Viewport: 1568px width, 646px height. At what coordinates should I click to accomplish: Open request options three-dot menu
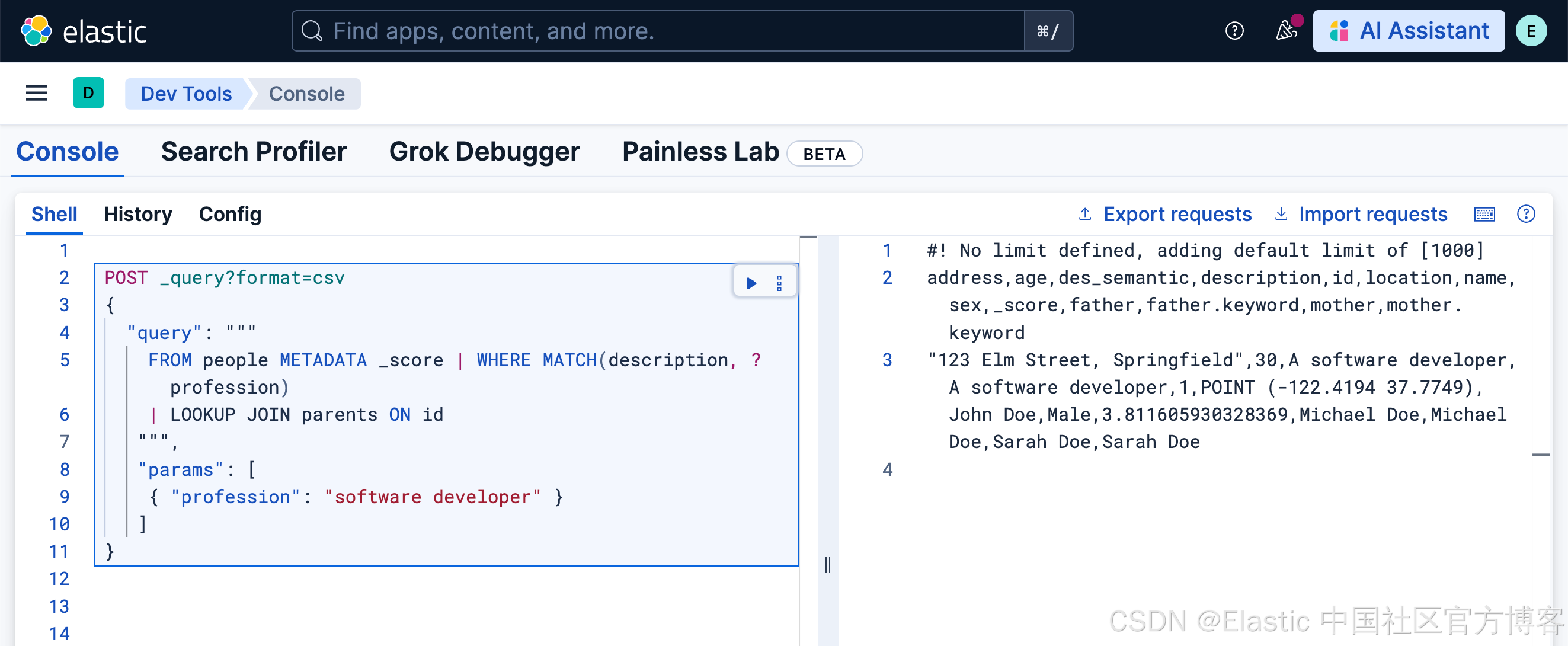779,283
